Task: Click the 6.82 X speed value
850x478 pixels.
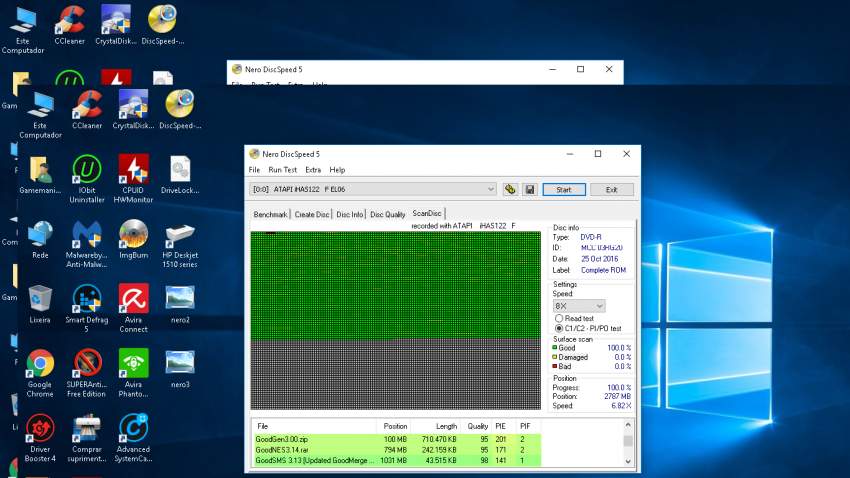Action: (621, 406)
